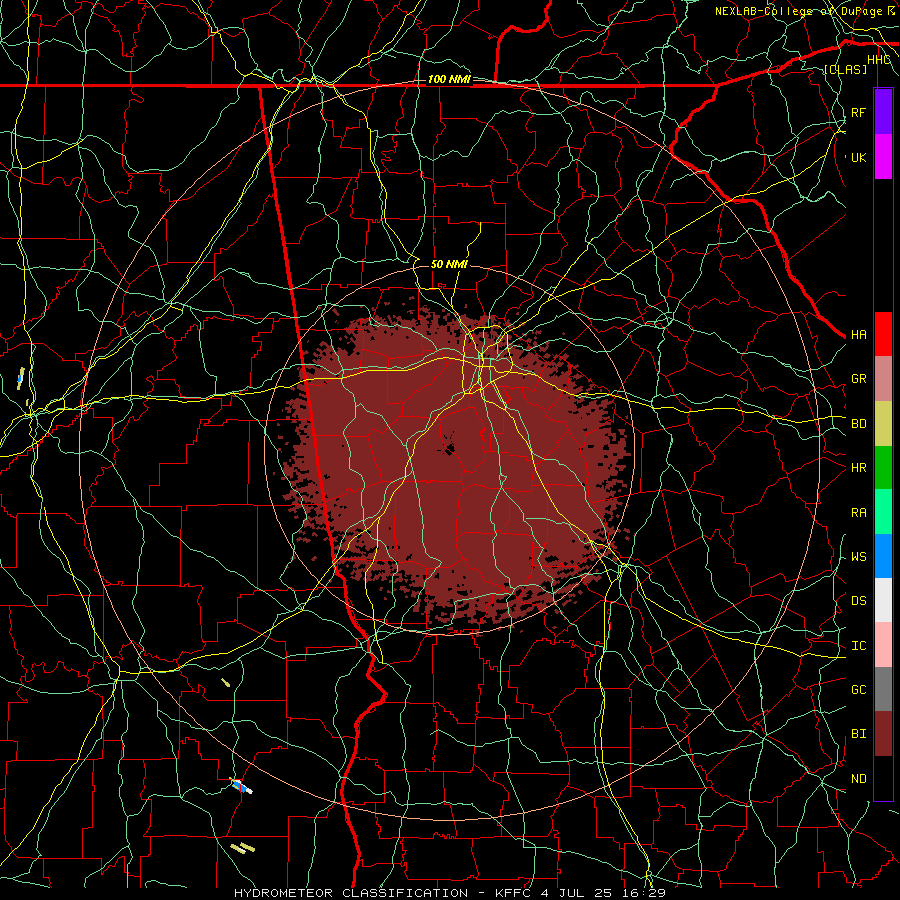Click the IC light pink legend swatch
The image size is (900, 900).
tap(883, 645)
